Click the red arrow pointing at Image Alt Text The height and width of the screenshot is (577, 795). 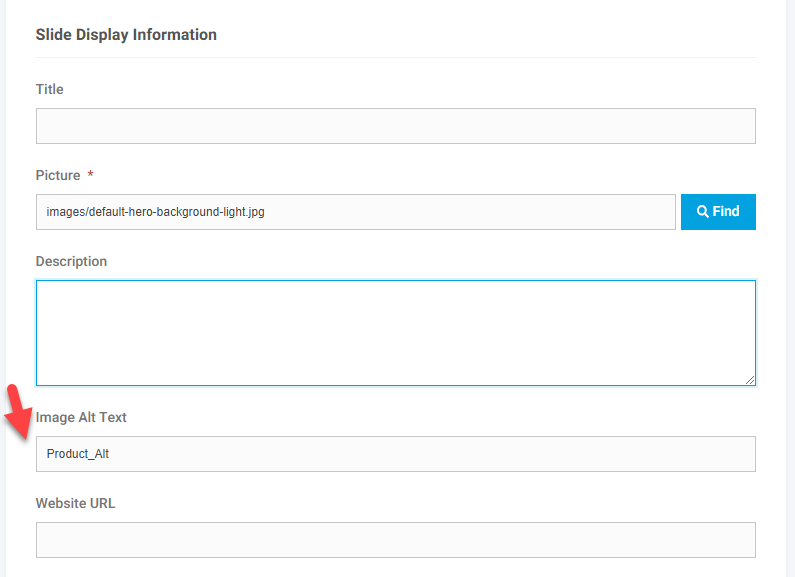point(18,412)
